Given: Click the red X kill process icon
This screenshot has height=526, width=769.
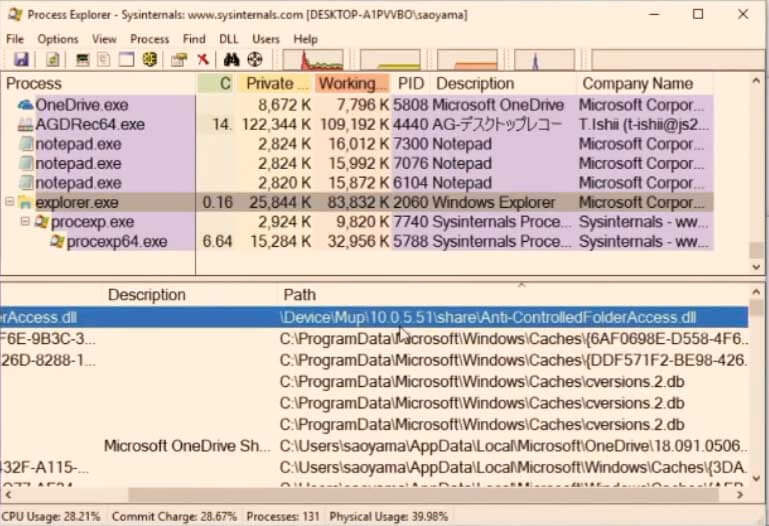Looking at the screenshot, I should click(203, 60).
